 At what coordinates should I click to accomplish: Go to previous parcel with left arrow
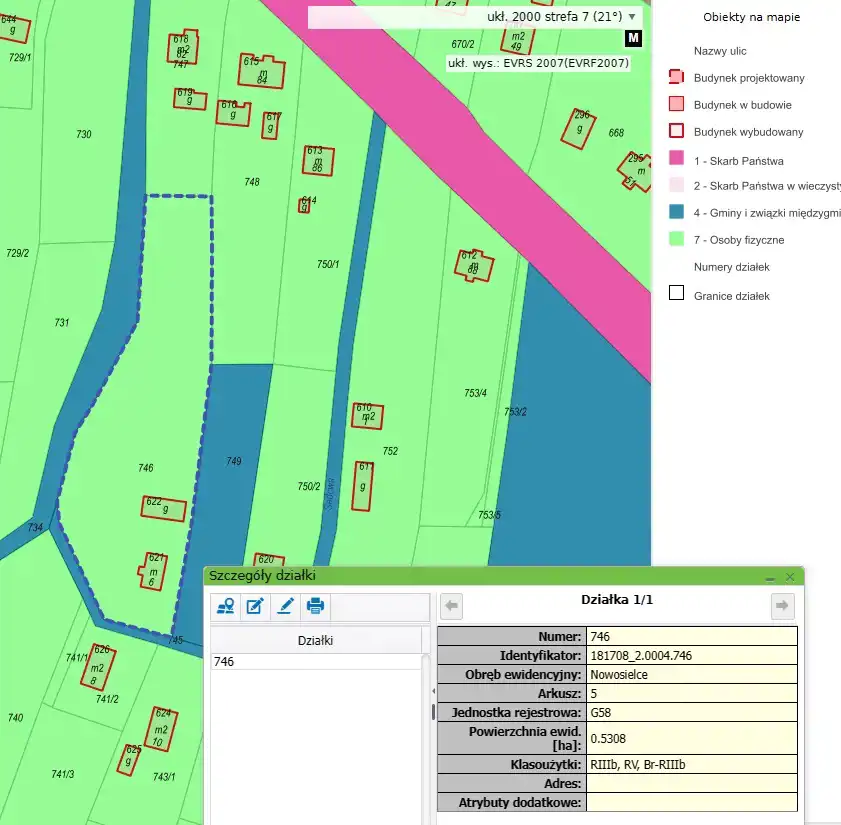pos(452,605)
